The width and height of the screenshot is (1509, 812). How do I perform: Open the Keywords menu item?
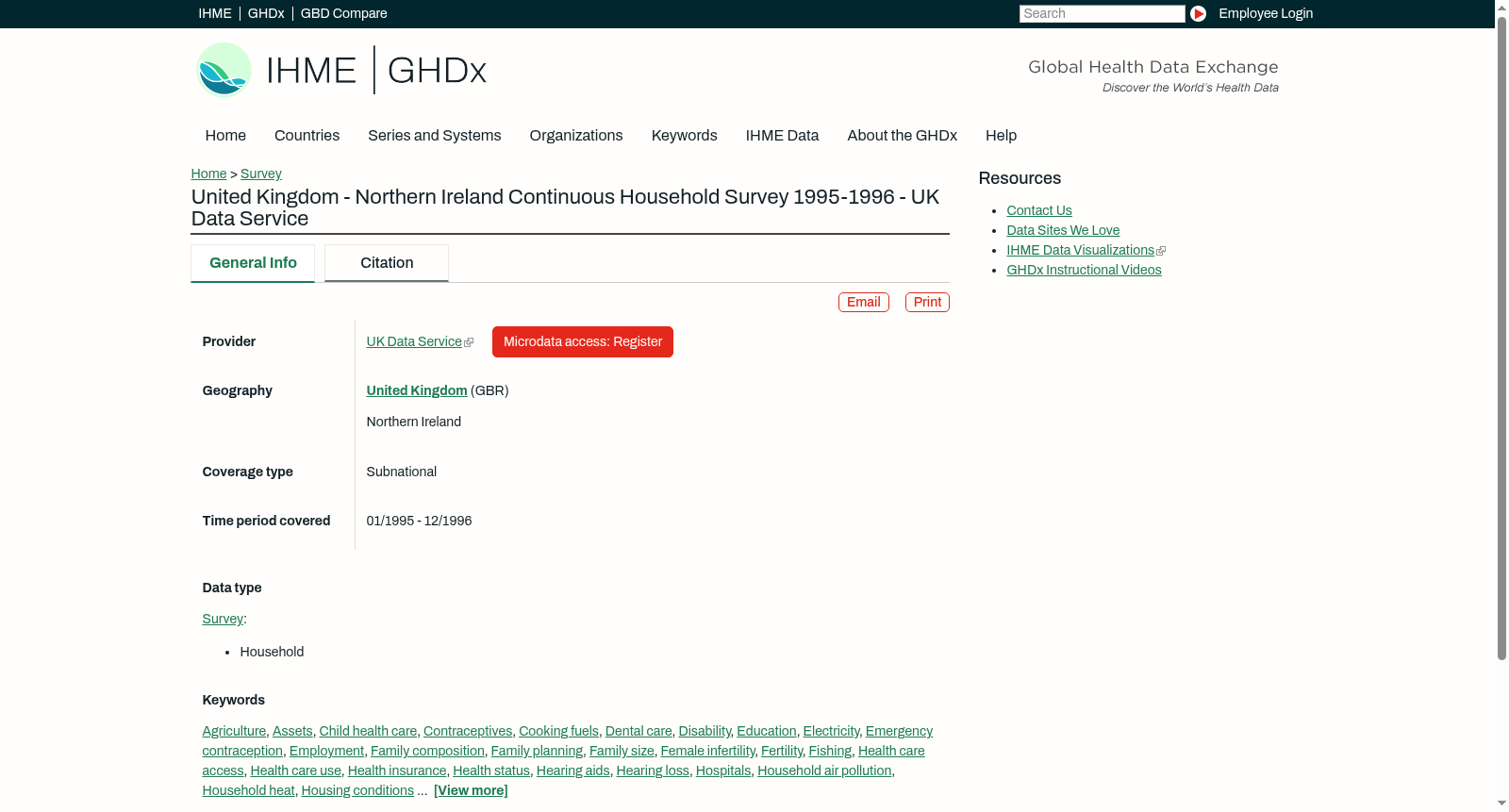[685, 136]
